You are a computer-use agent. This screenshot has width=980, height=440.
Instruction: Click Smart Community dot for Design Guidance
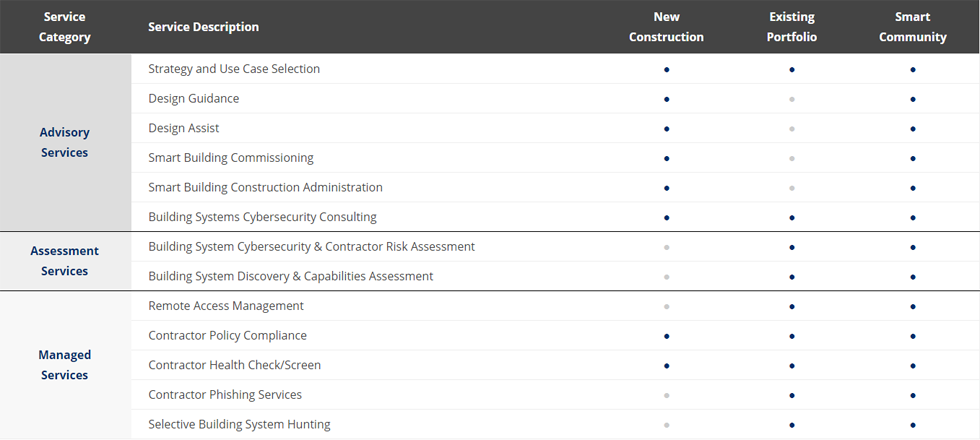[913, 99]
